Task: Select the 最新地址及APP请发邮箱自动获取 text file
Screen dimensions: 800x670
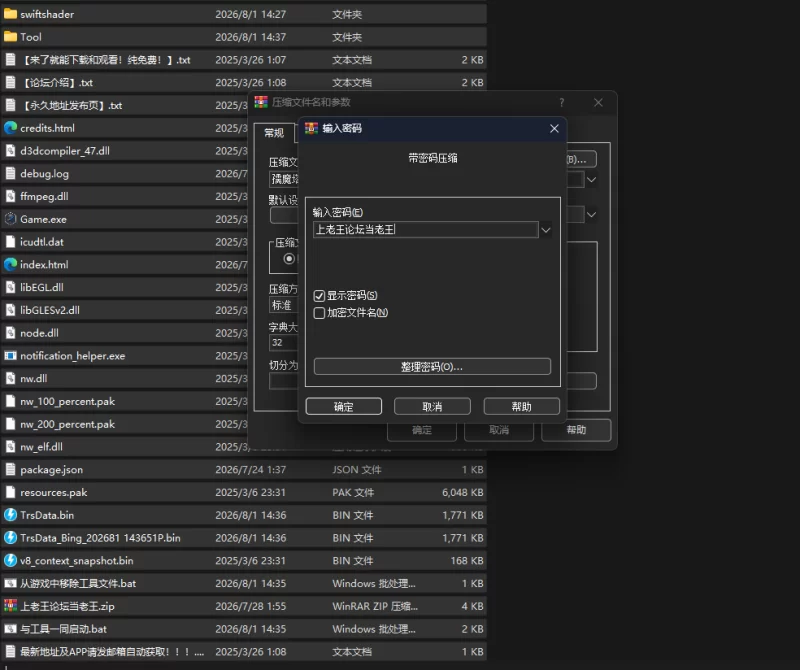Action: 112,652
